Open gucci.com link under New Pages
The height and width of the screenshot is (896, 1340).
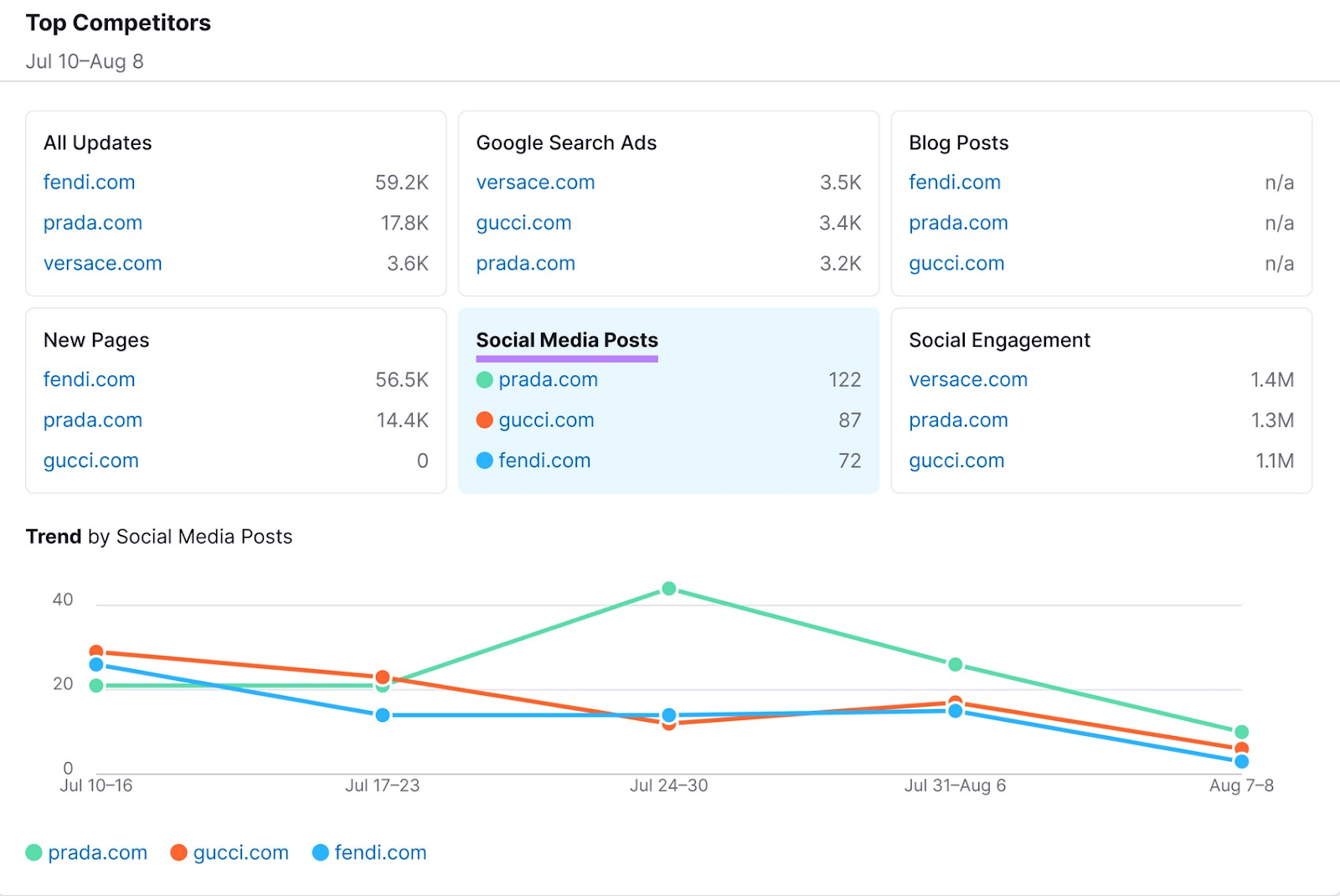click(x=90, y=461)
